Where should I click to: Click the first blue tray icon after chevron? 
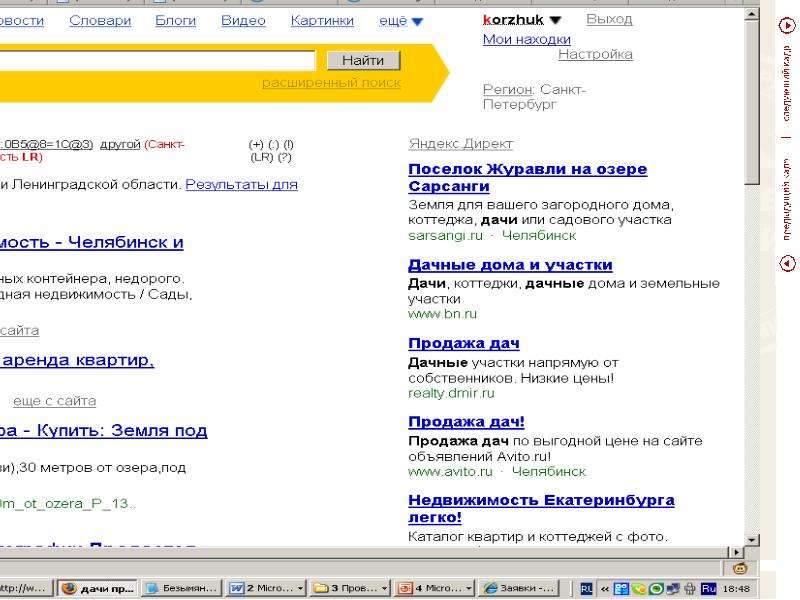click(x=621, y=589)
